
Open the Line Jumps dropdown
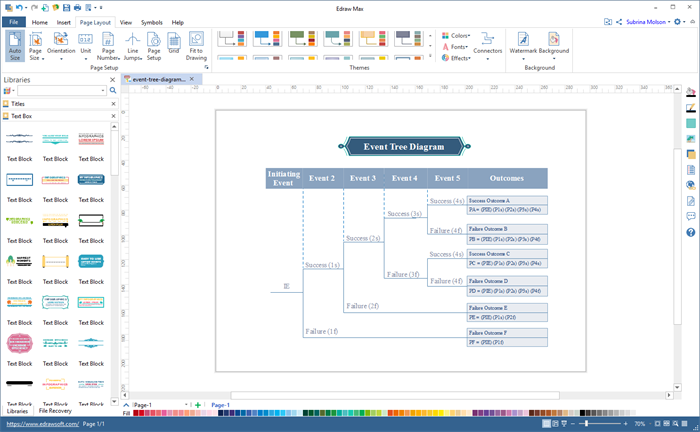click(x=133, y=46)
